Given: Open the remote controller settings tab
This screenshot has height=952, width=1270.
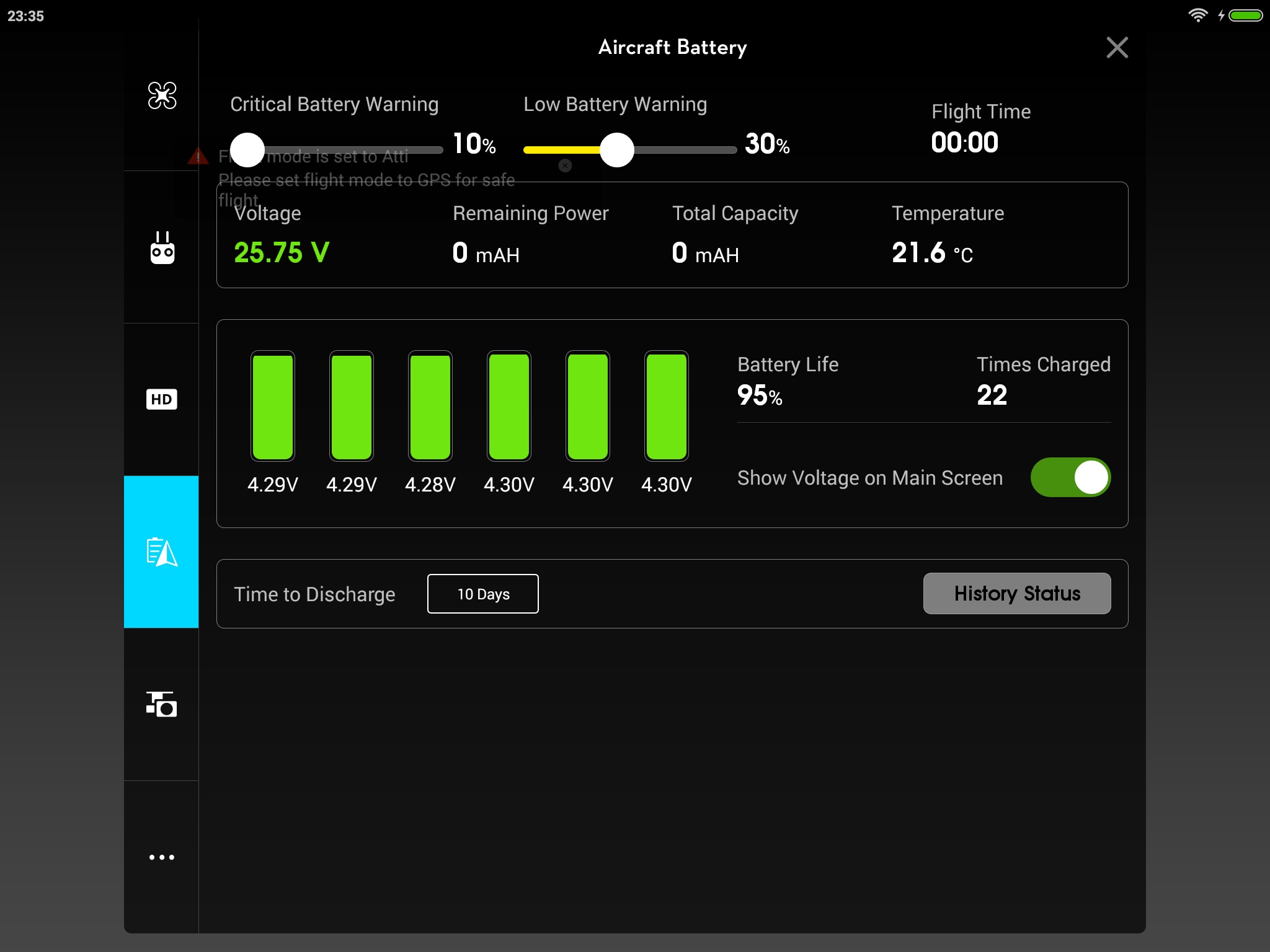Looking at the screenshot, I should click(162, 247).
